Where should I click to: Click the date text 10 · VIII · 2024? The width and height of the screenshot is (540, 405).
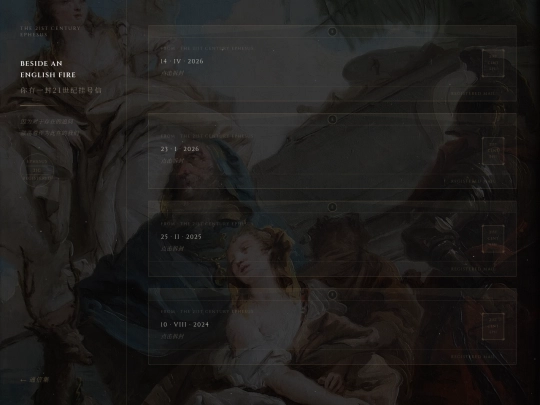(x=184, y=325)
